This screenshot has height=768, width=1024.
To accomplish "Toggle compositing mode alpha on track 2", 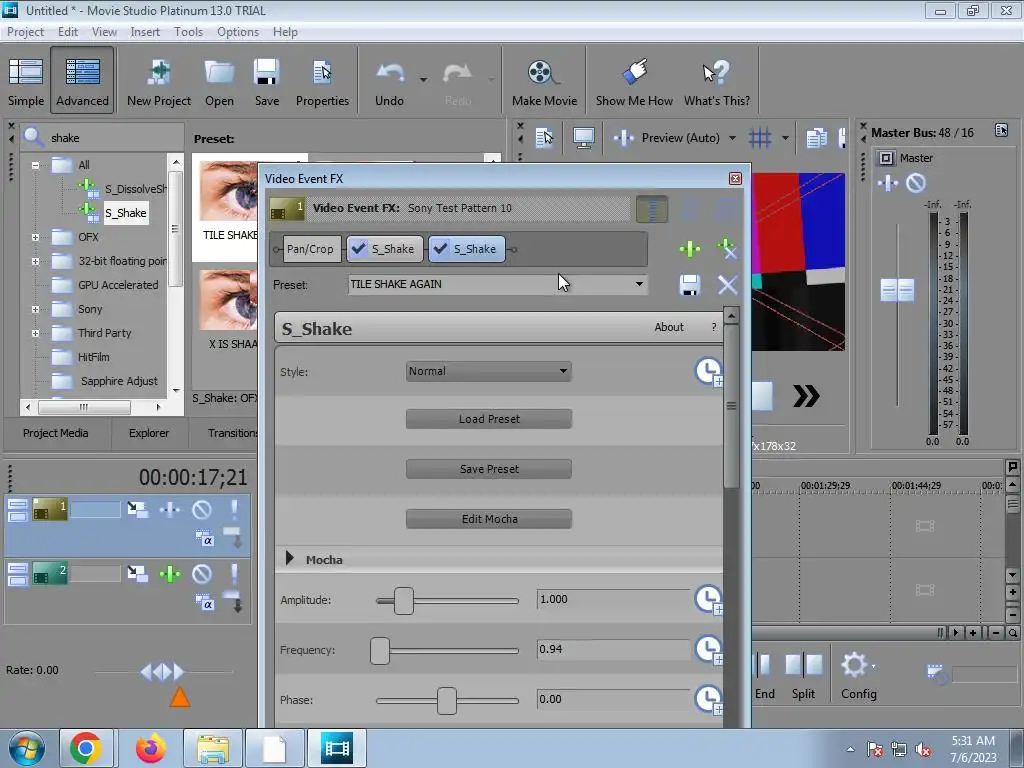I will click(204, 603).
